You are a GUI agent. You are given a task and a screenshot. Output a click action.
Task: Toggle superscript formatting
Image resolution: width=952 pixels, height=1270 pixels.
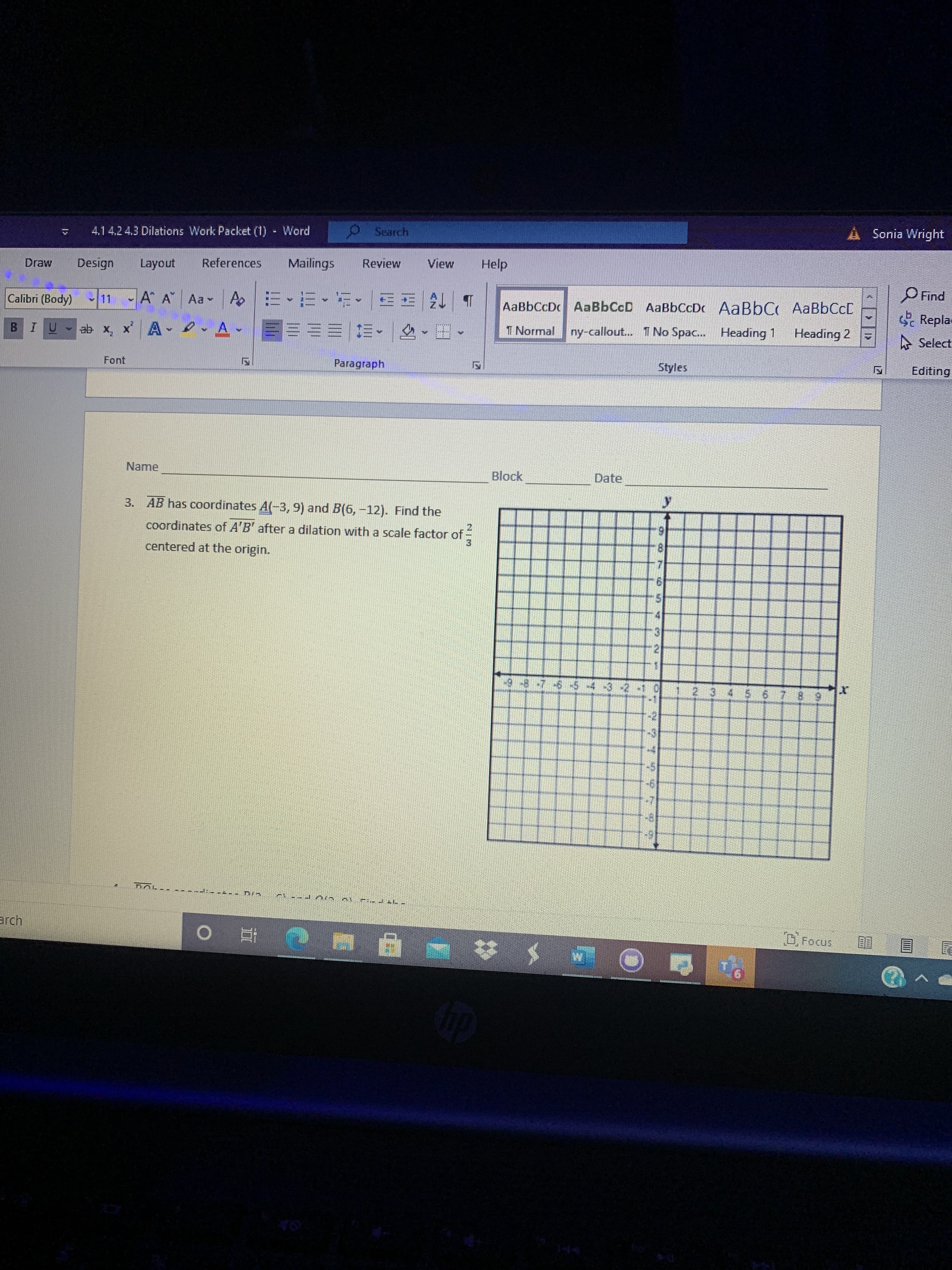(x=128, y=329)
